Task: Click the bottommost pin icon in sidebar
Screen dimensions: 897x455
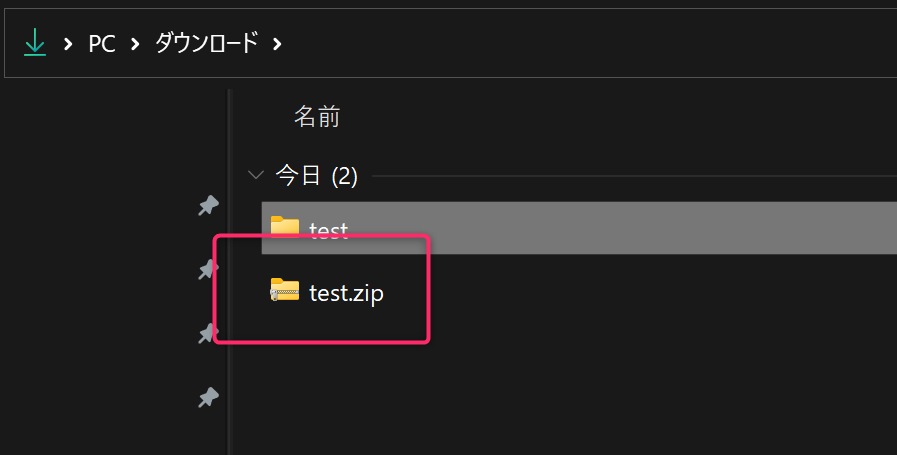Action: (x=208, y=398)
